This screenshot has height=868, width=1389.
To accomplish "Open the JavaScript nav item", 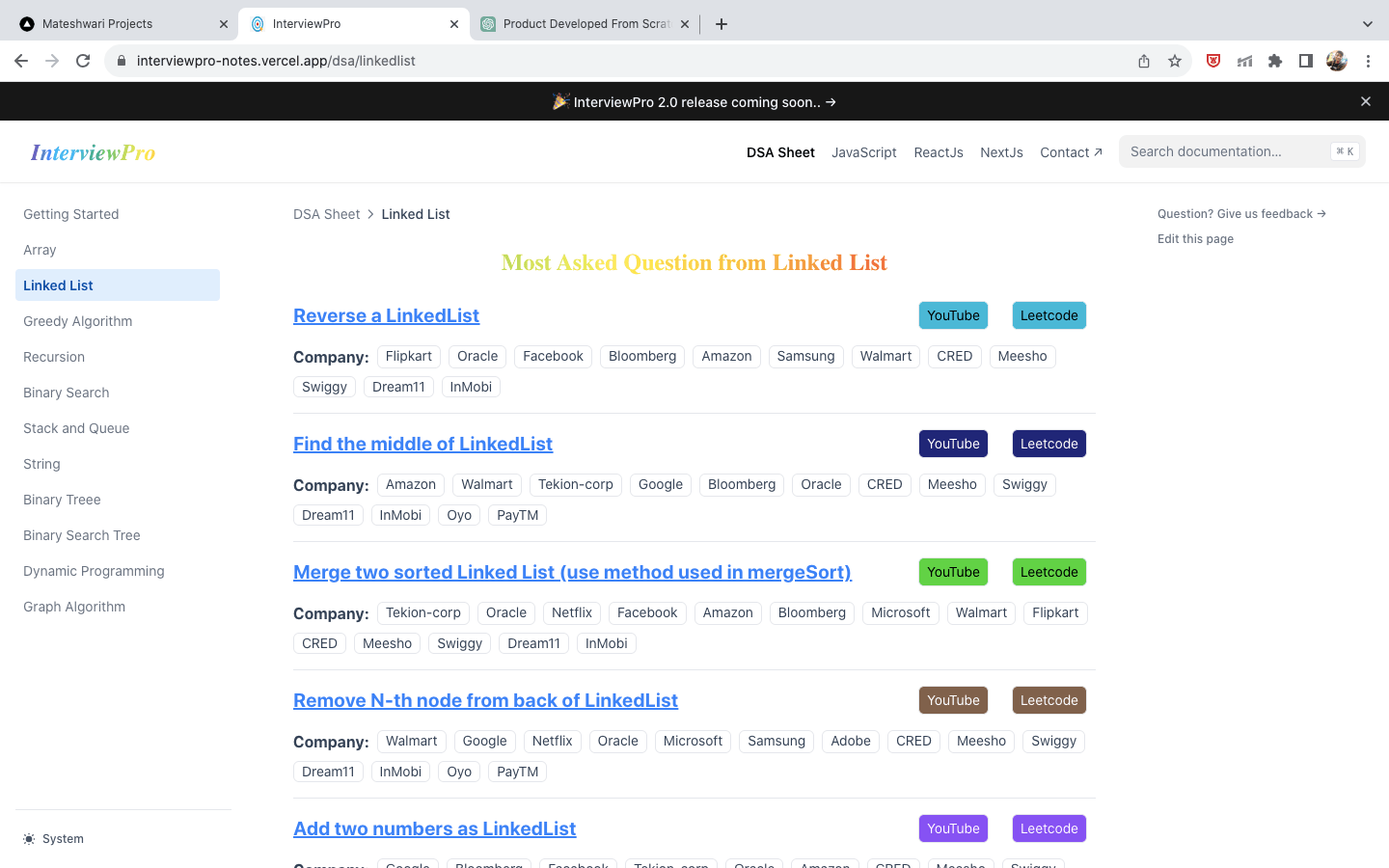I will (x=864, y=152).
